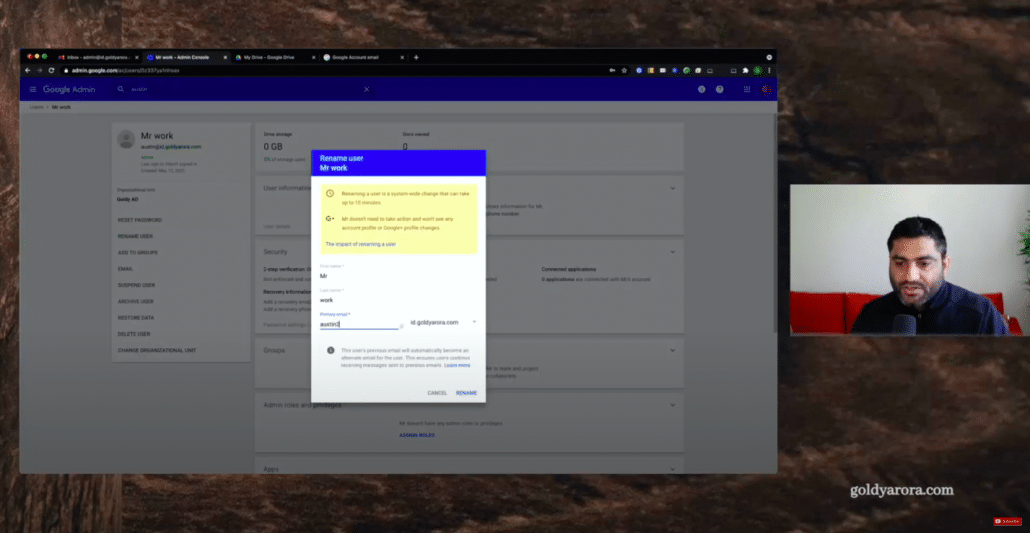Click CHANGE ORGANIZATIONAL UNIT in the sidebar
This screenshot has width=1030, height=533.
click(x=157, y=350)
